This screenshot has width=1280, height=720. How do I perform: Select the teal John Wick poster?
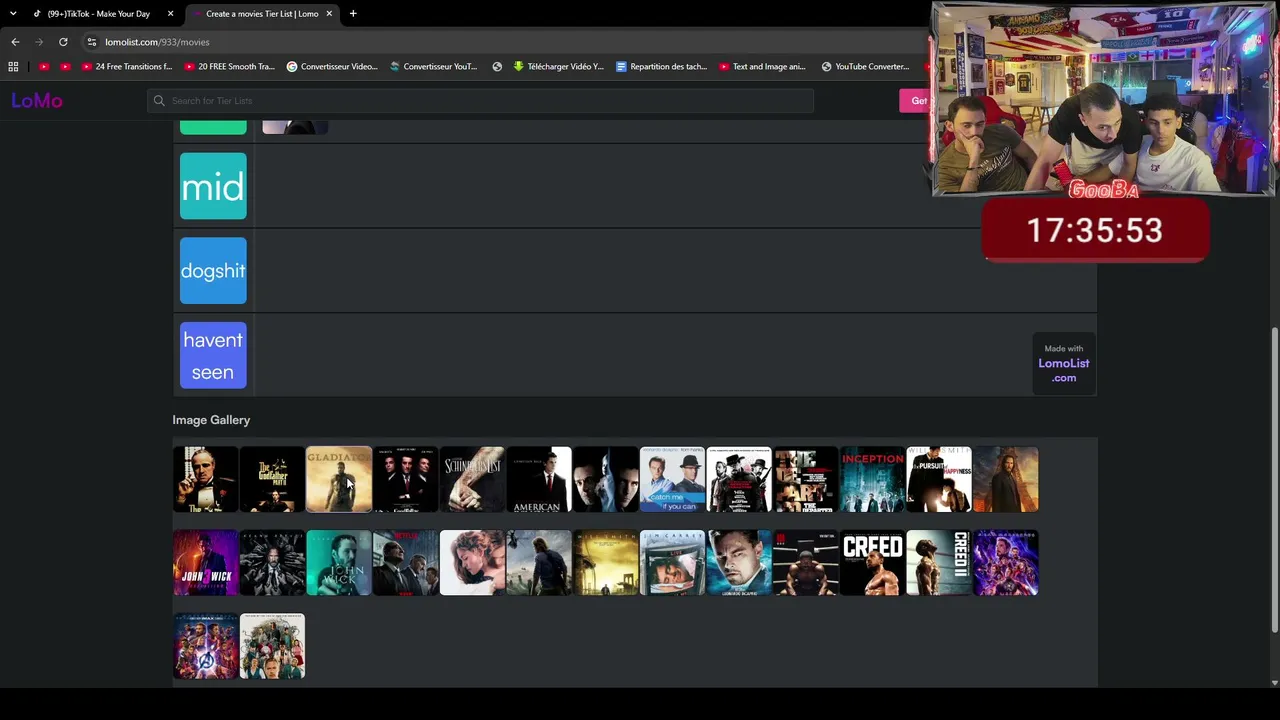pyautogui.click(x=339, y=563)
